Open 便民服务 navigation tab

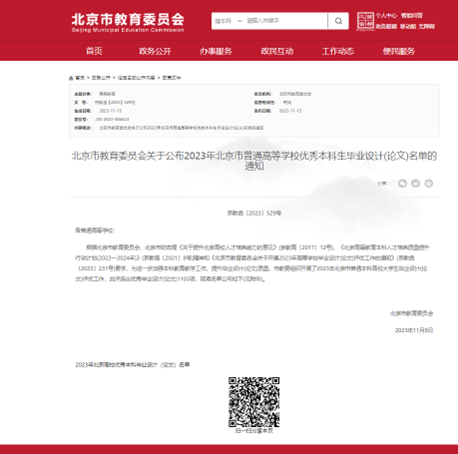tap(399, 51)
